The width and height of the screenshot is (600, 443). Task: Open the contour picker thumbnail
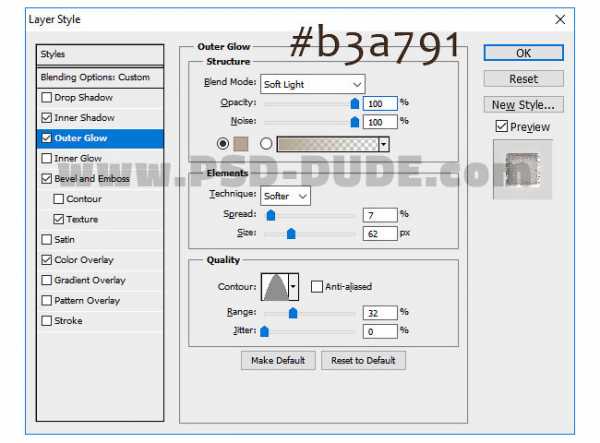274,287
